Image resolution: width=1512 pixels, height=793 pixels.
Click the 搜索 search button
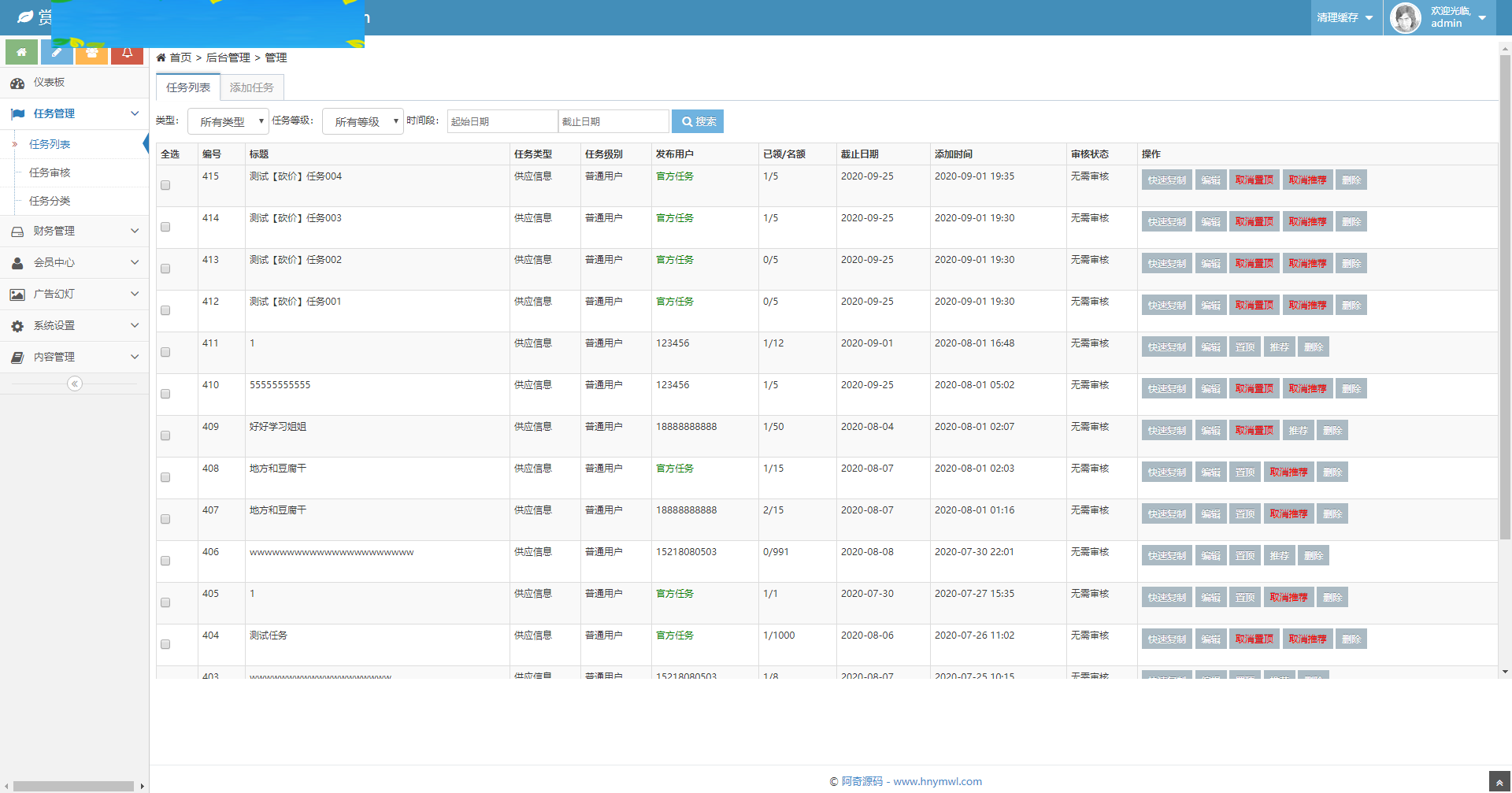[698, 121]
